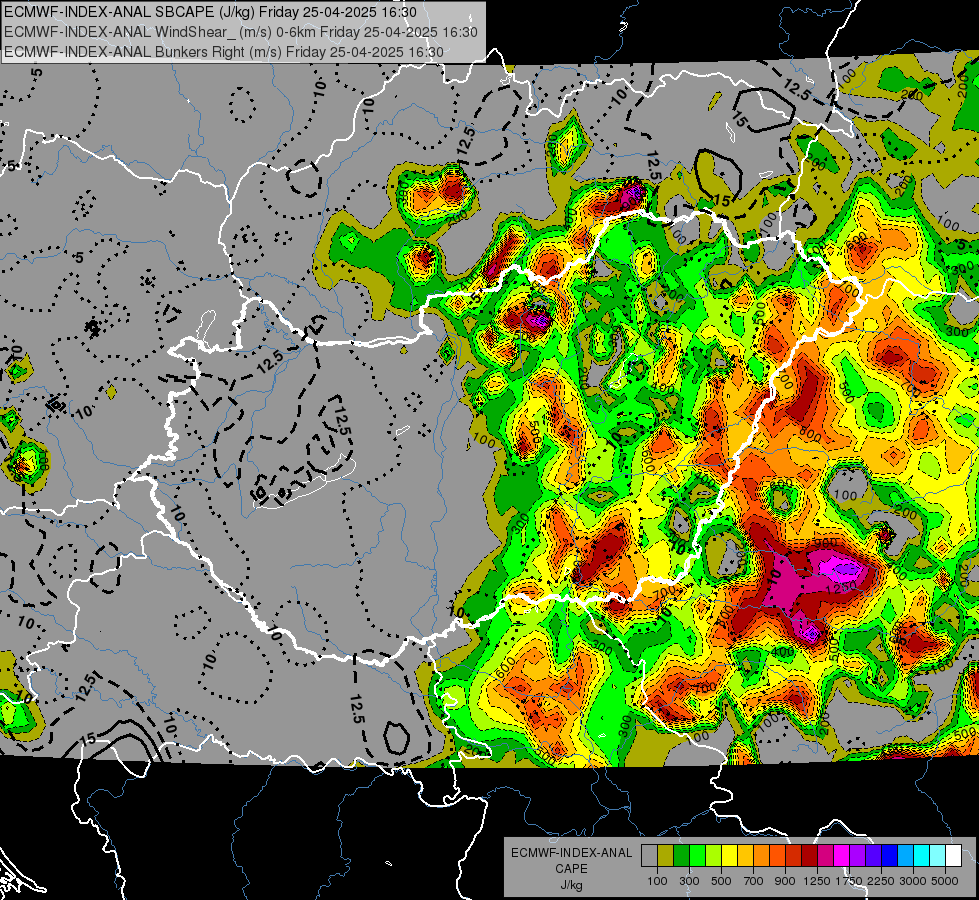This screenshot has height=900, width=979.
Task: Select the dark maroon legend swatch
Action: coord(809,856)
